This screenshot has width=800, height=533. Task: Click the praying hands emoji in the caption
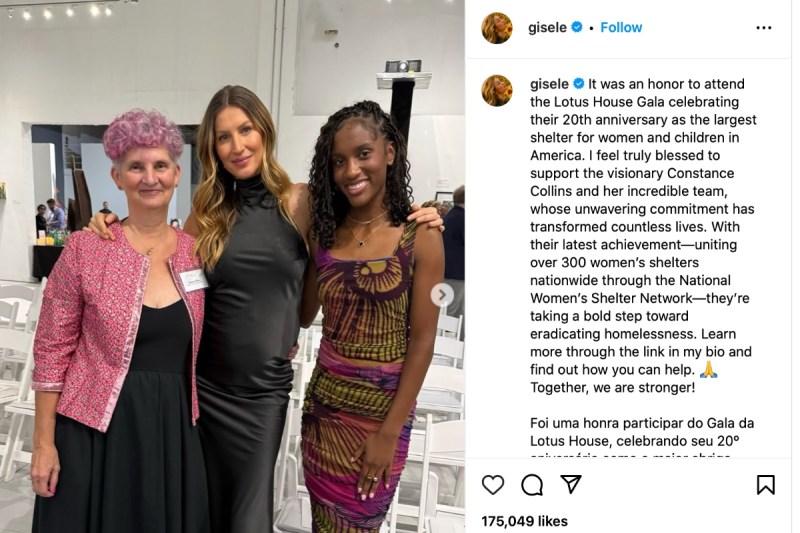point(708,369)
